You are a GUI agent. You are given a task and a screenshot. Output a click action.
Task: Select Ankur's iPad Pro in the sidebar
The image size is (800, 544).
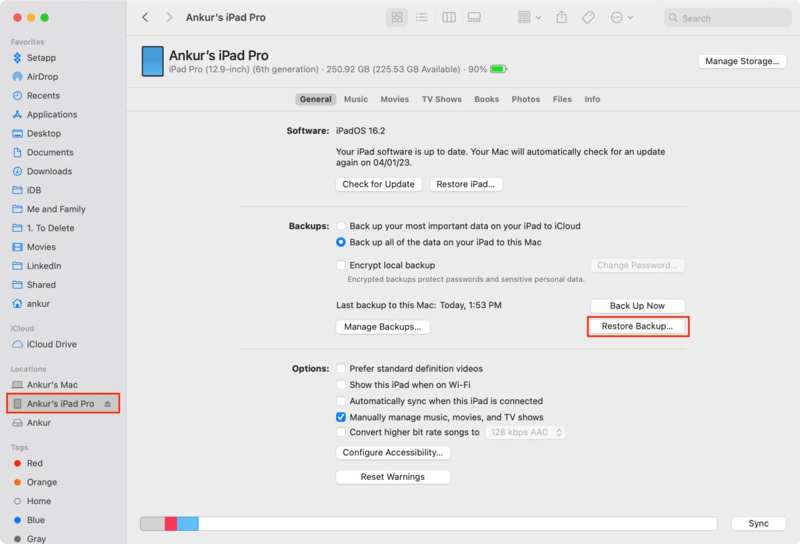coord(60,403)
